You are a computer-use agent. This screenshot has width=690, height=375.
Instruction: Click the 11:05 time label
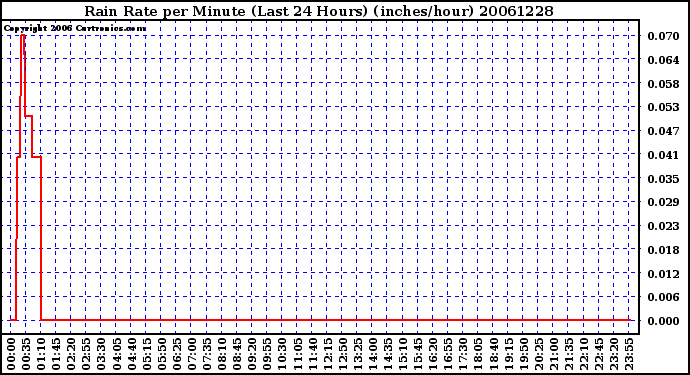click(297, 354)
